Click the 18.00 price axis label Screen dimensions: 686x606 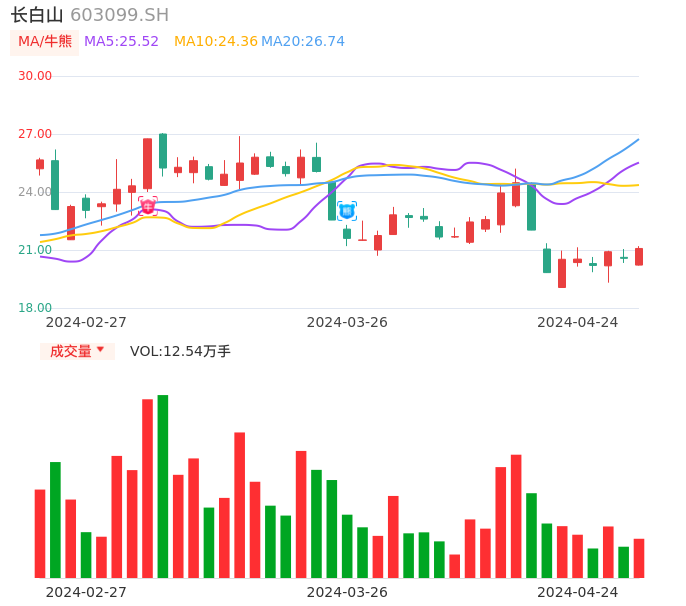tap(35, 308)
